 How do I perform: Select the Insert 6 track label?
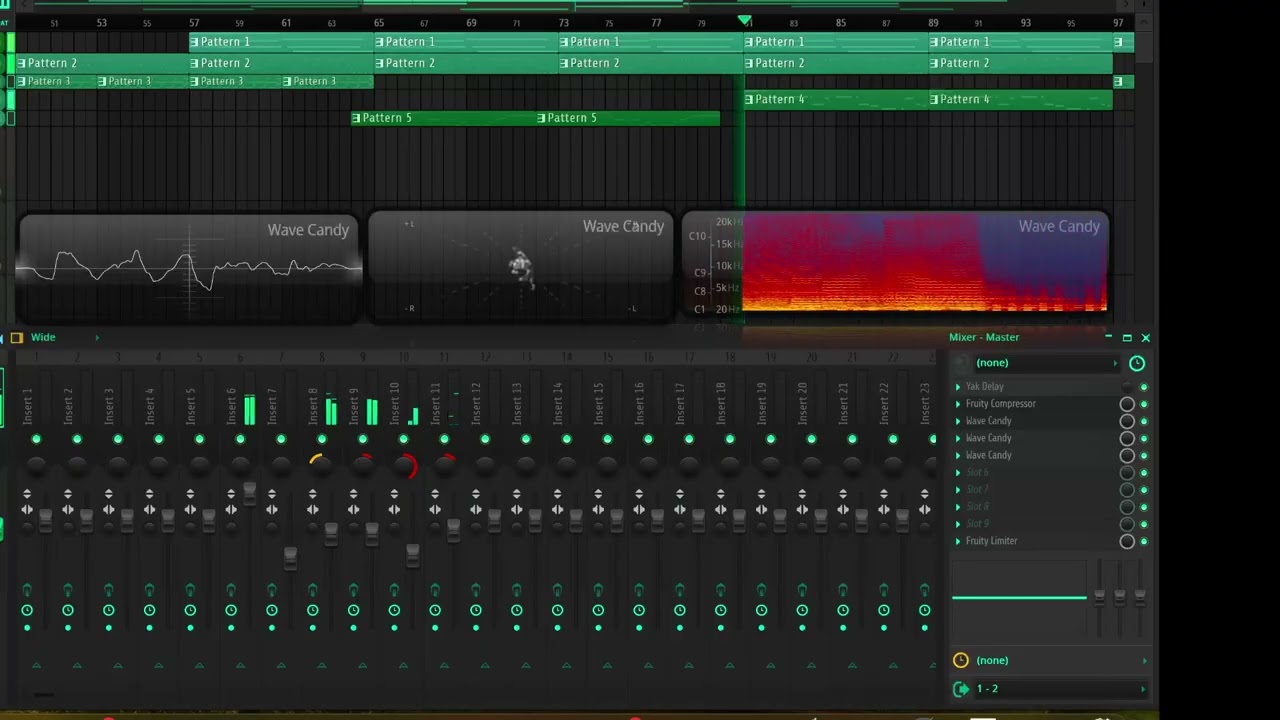(x=232, y=405)
